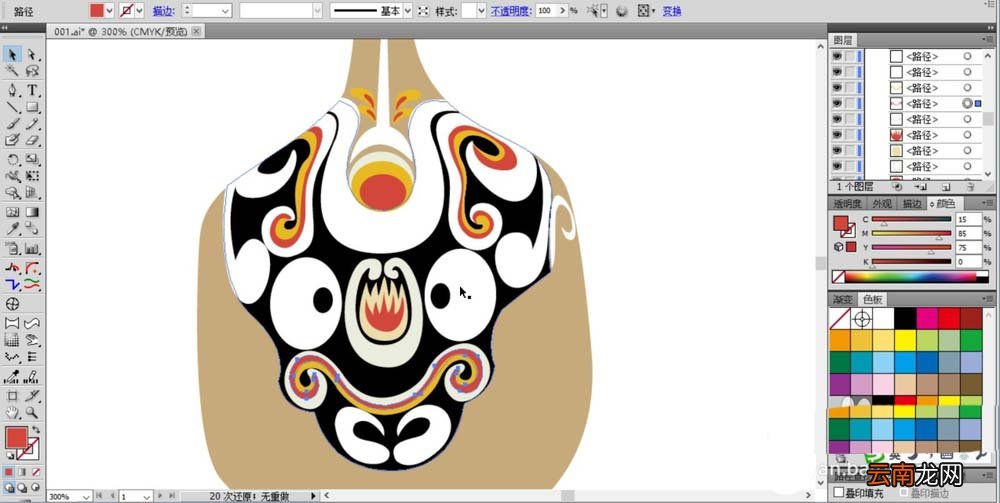Toggle lock column of first 路径 layer row
The width and height of the screenshot is (1000, 503).
[x=850, y=56]
